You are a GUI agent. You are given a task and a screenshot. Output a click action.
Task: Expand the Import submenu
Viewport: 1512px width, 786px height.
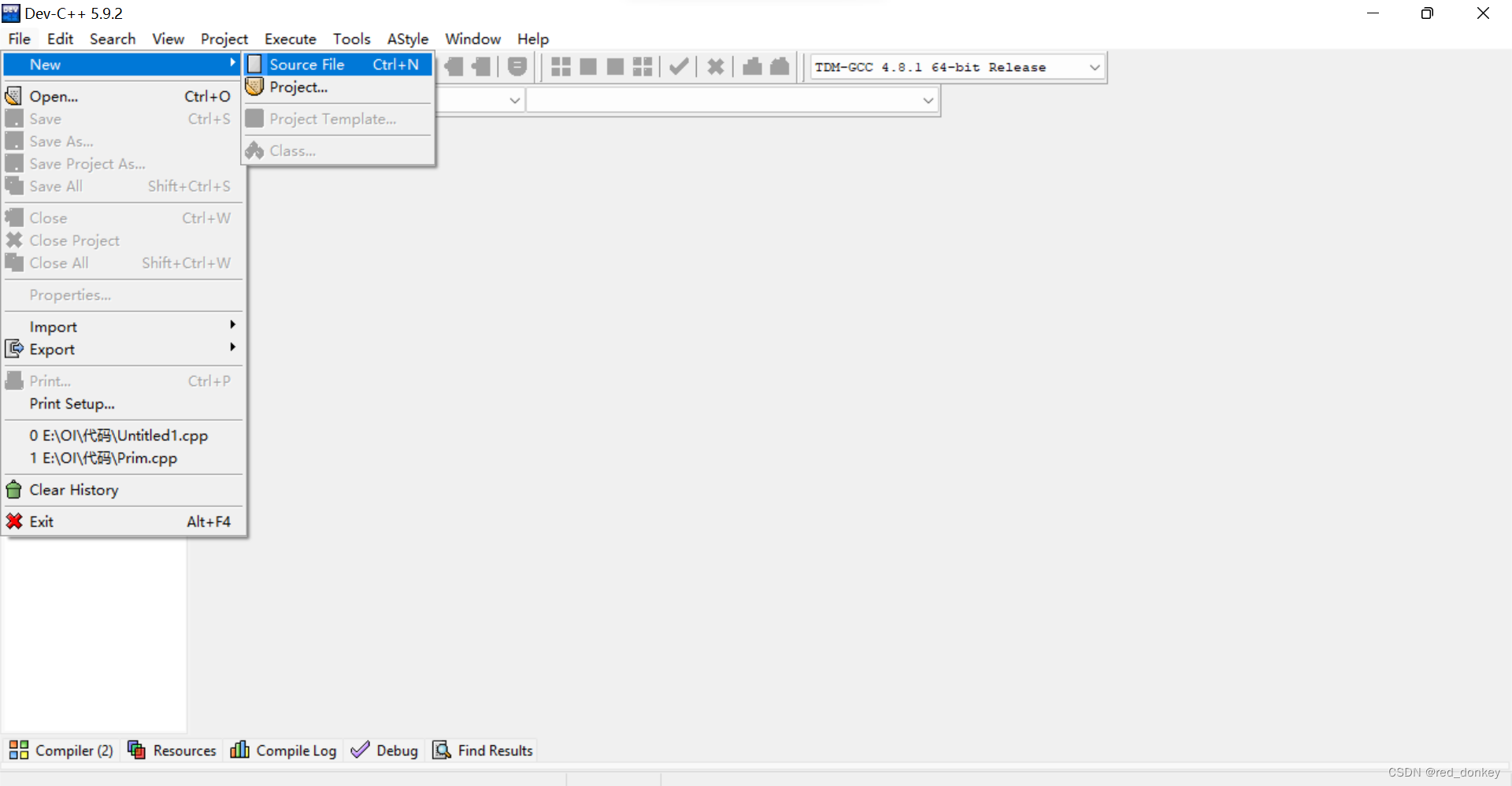pyautogui.click(x=123, y=326)
